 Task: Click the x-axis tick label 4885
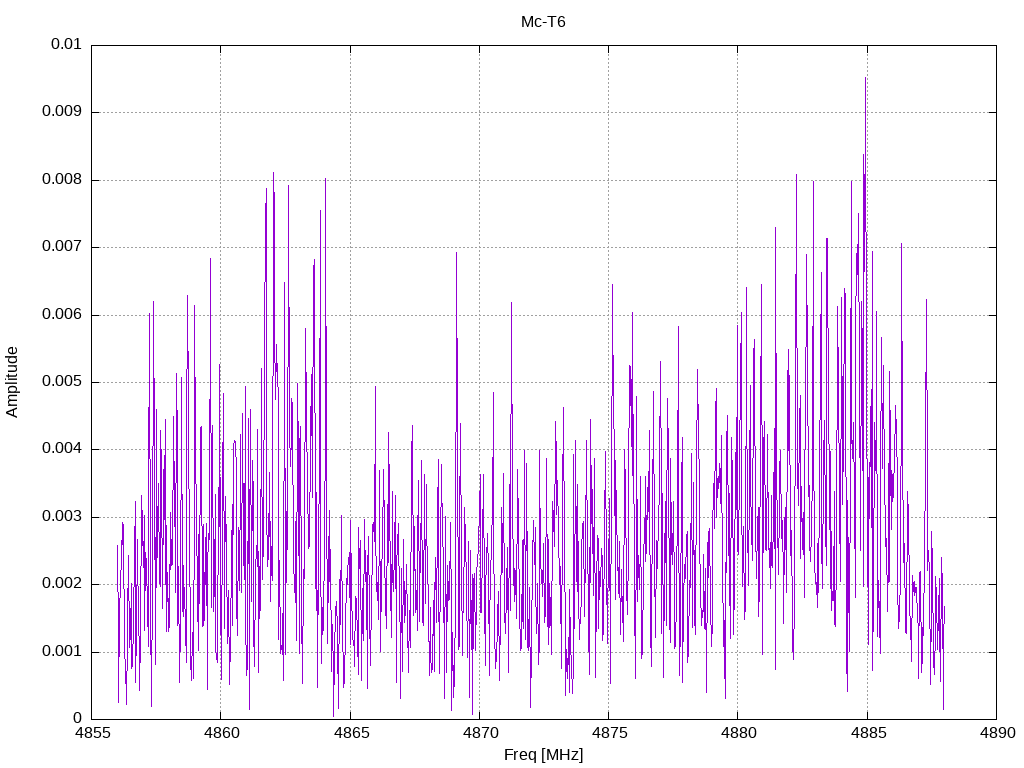click(868, 733)
